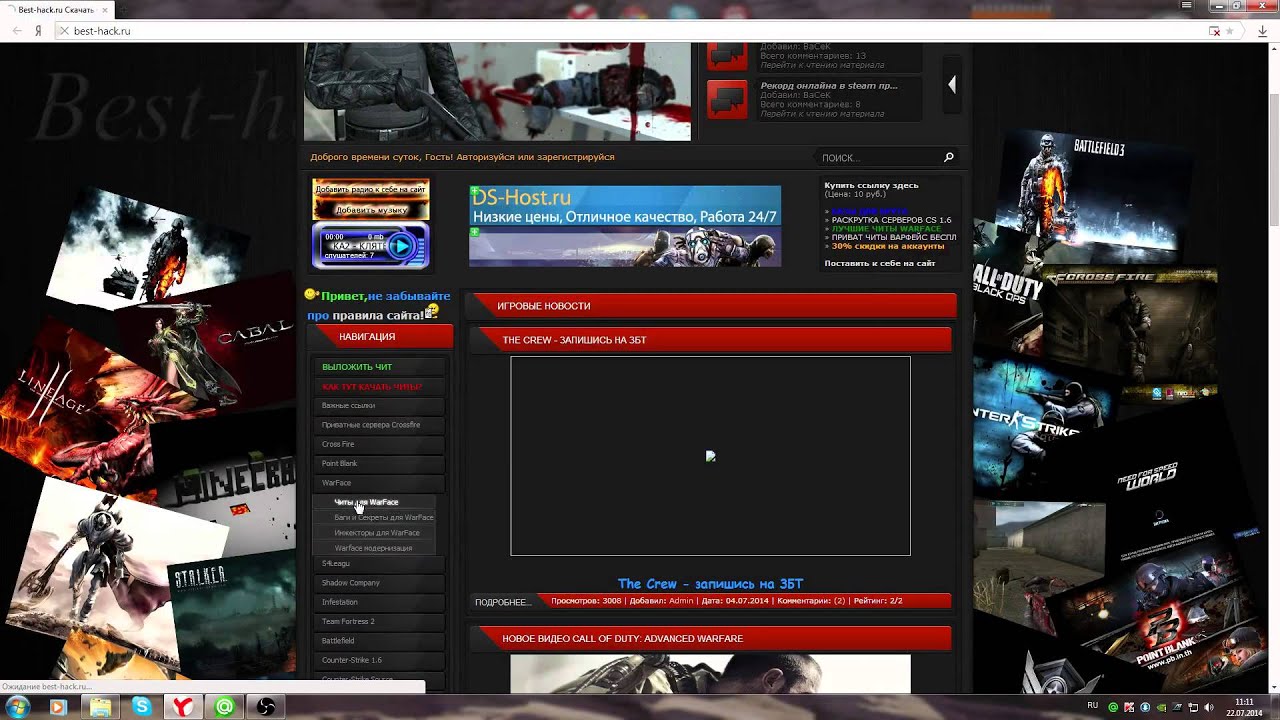Click the RU language indicator

(x=1092, y=706)
